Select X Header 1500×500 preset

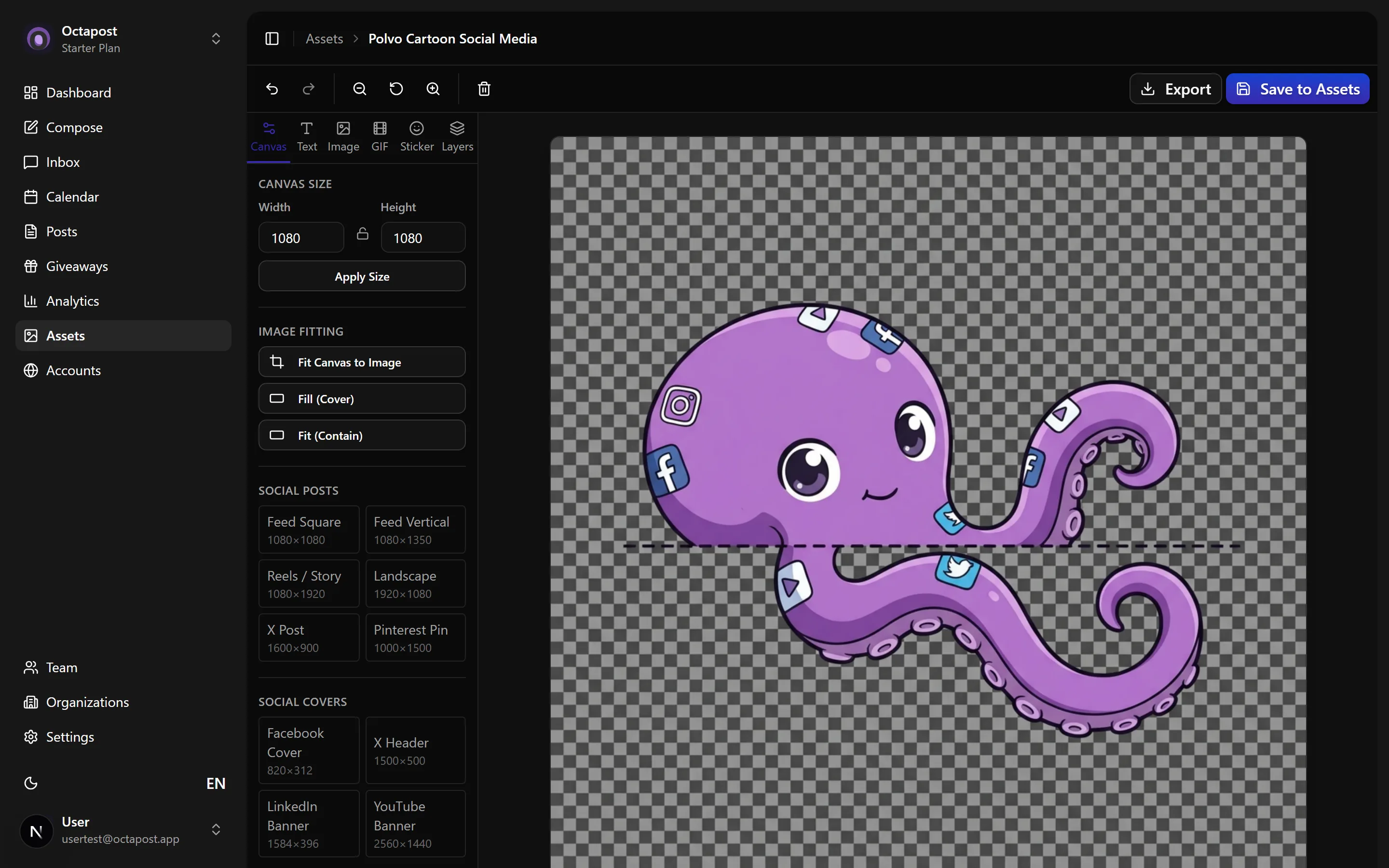point(416,750)
